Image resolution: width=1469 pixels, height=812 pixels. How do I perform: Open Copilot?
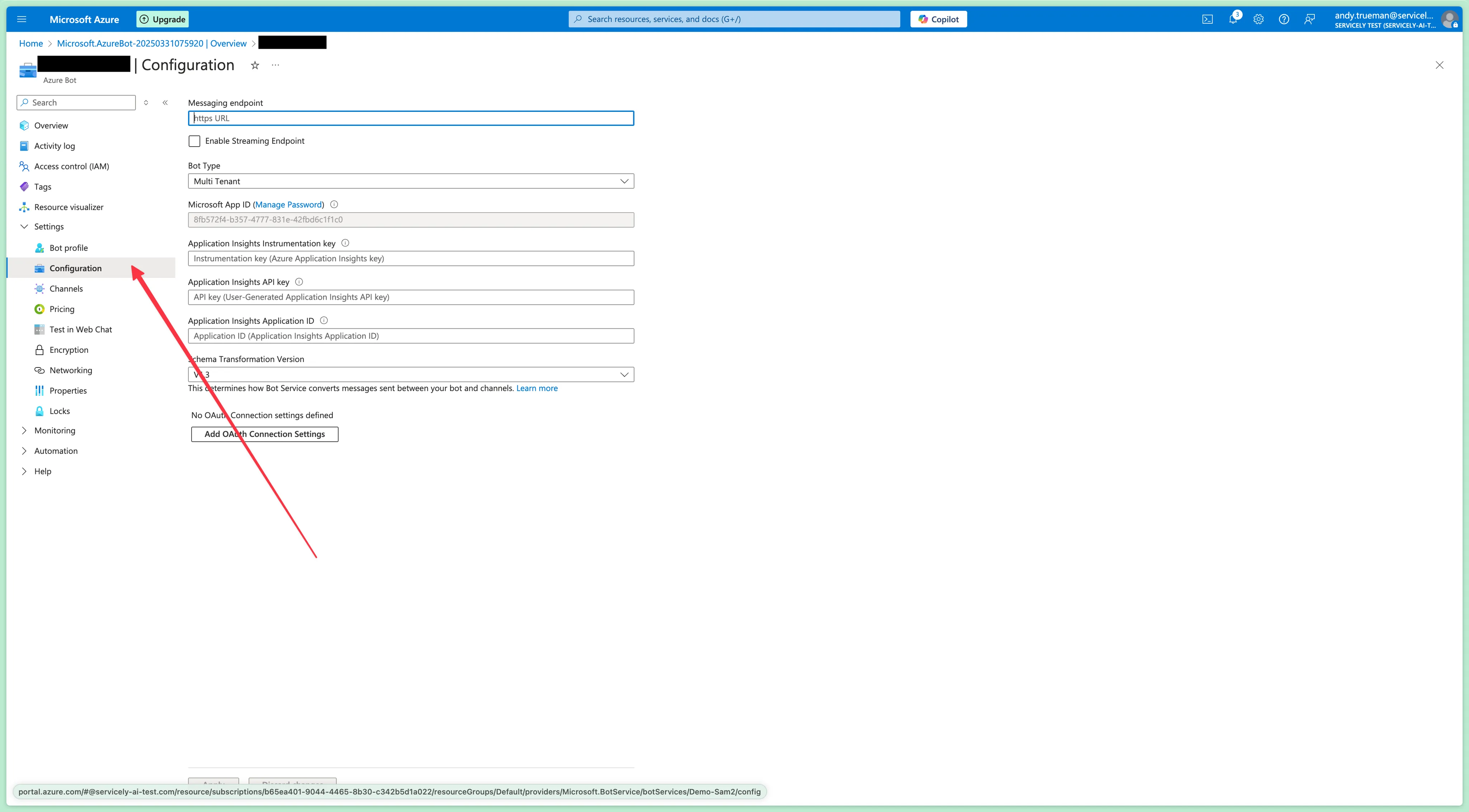939,19
